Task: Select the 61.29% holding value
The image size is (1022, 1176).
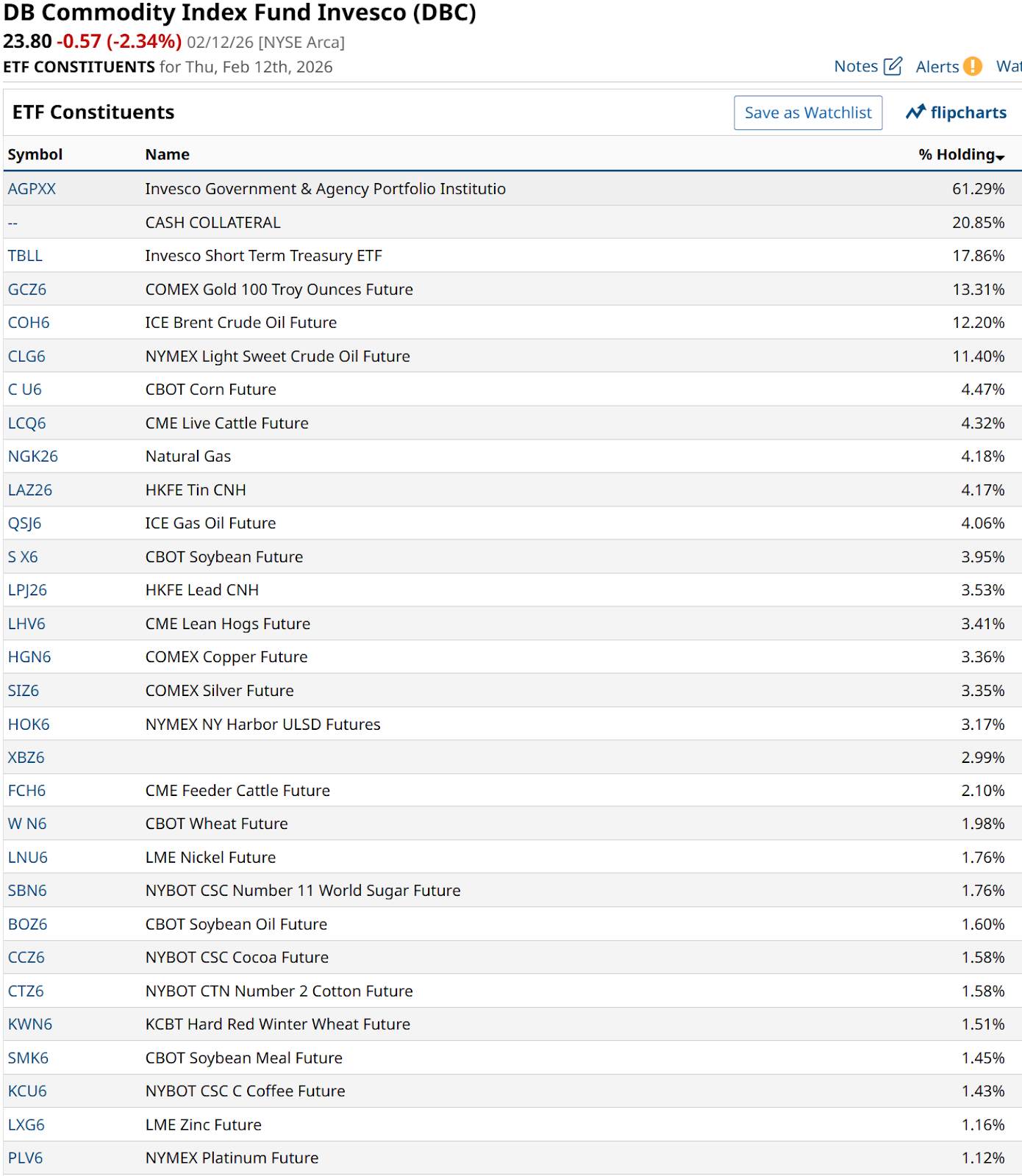Action: [979, 189]
